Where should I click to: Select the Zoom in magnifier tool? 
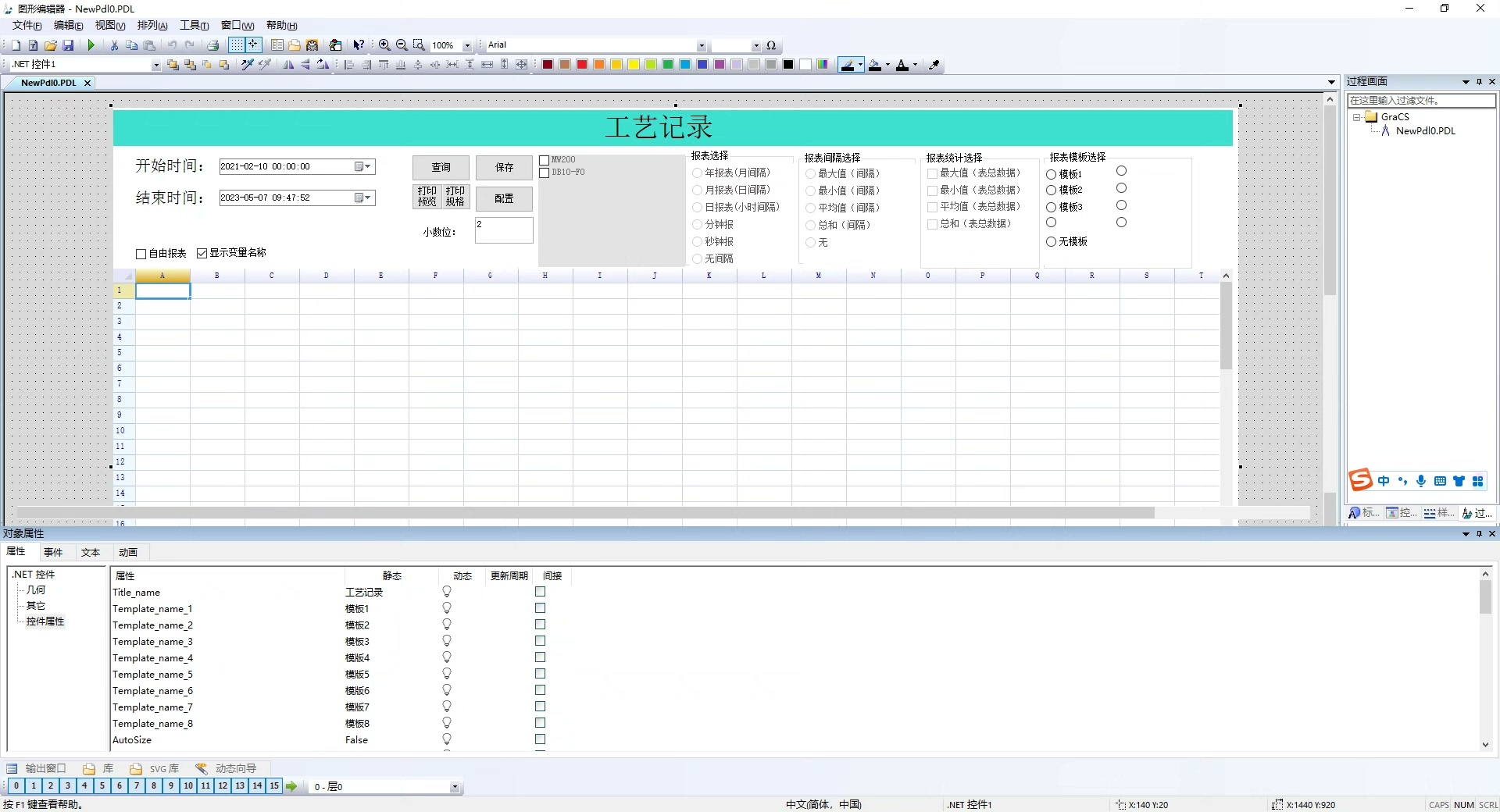tap(384, 45)
